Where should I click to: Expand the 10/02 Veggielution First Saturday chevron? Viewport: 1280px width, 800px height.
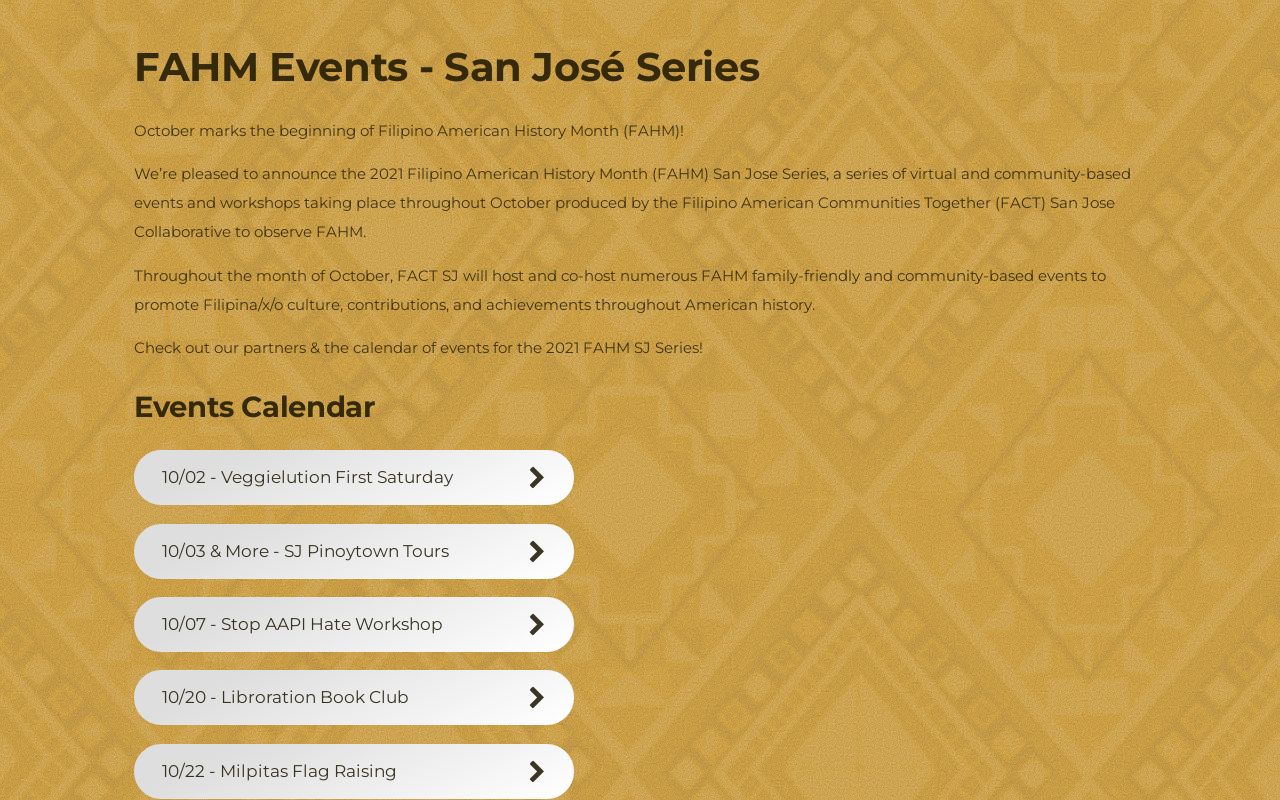tap(537, 477)
